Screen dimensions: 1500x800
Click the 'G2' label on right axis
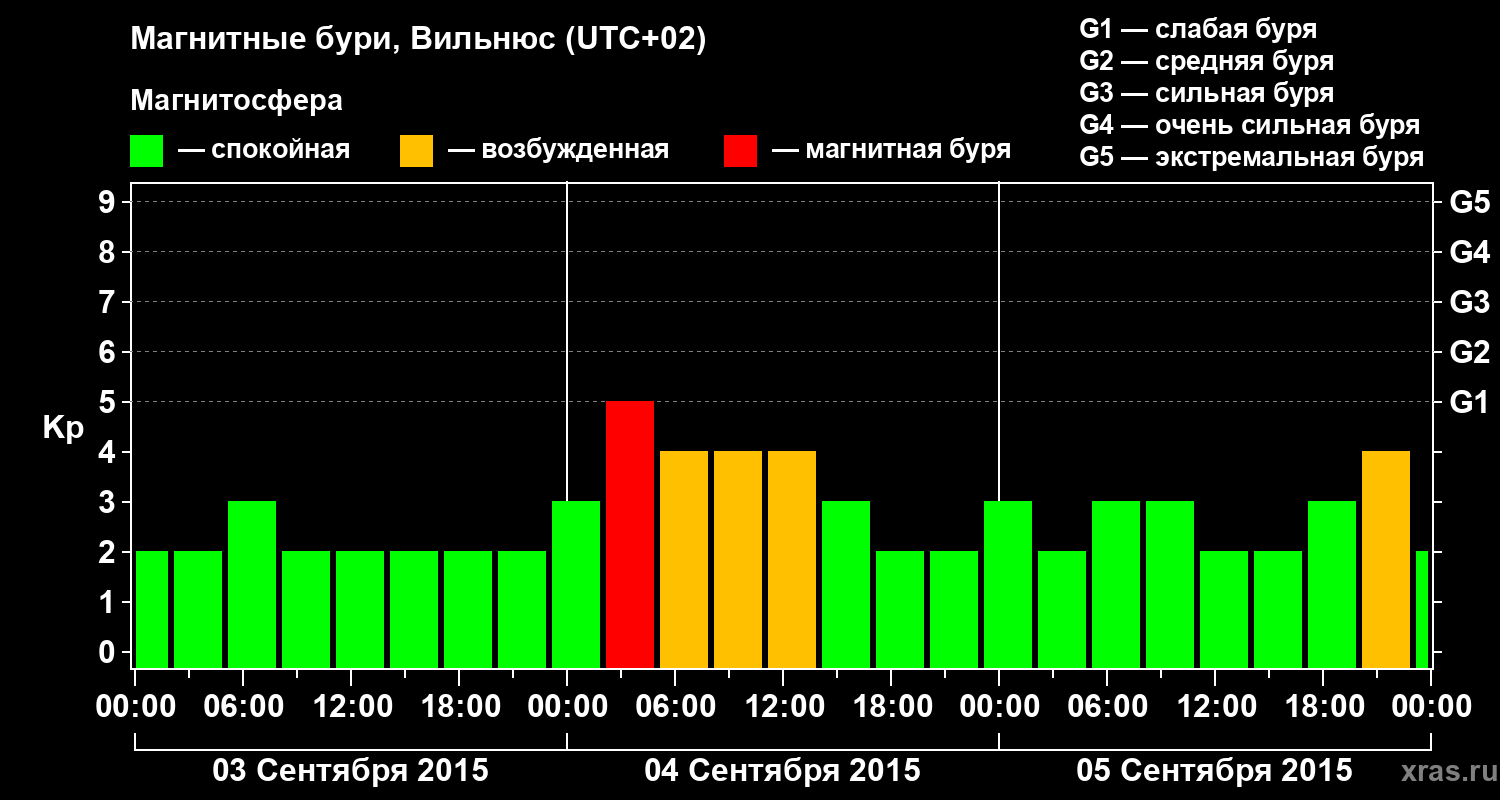1470,353
